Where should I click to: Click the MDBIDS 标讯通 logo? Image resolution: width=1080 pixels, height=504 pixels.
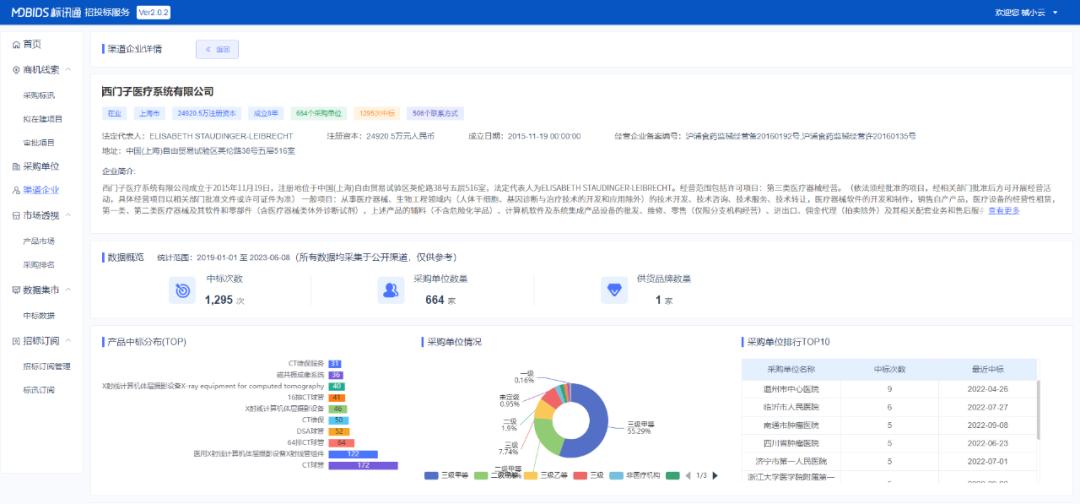pyautogui.click(x=46, y=12)
